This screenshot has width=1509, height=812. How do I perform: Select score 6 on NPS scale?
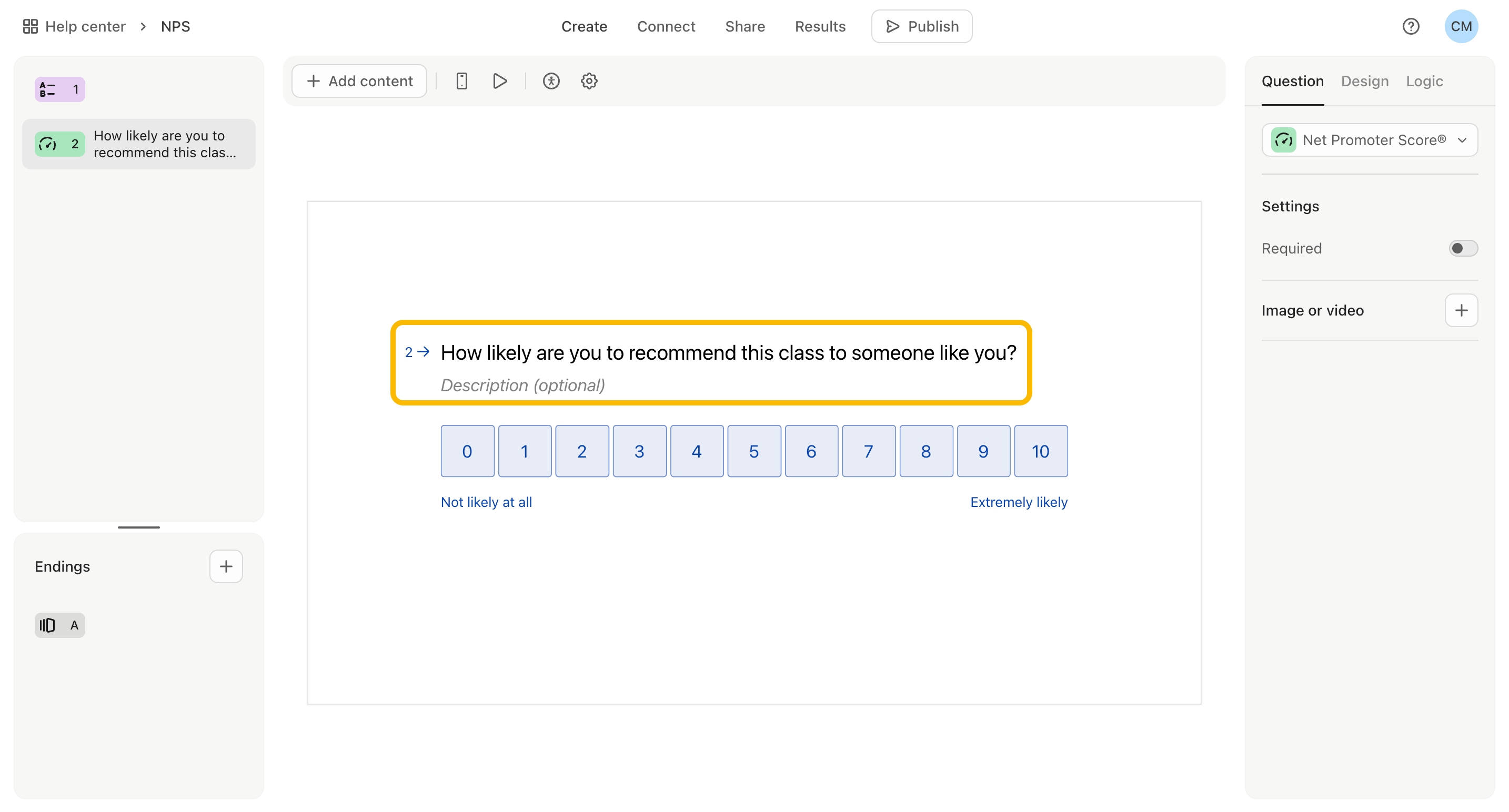click(811, 451)
